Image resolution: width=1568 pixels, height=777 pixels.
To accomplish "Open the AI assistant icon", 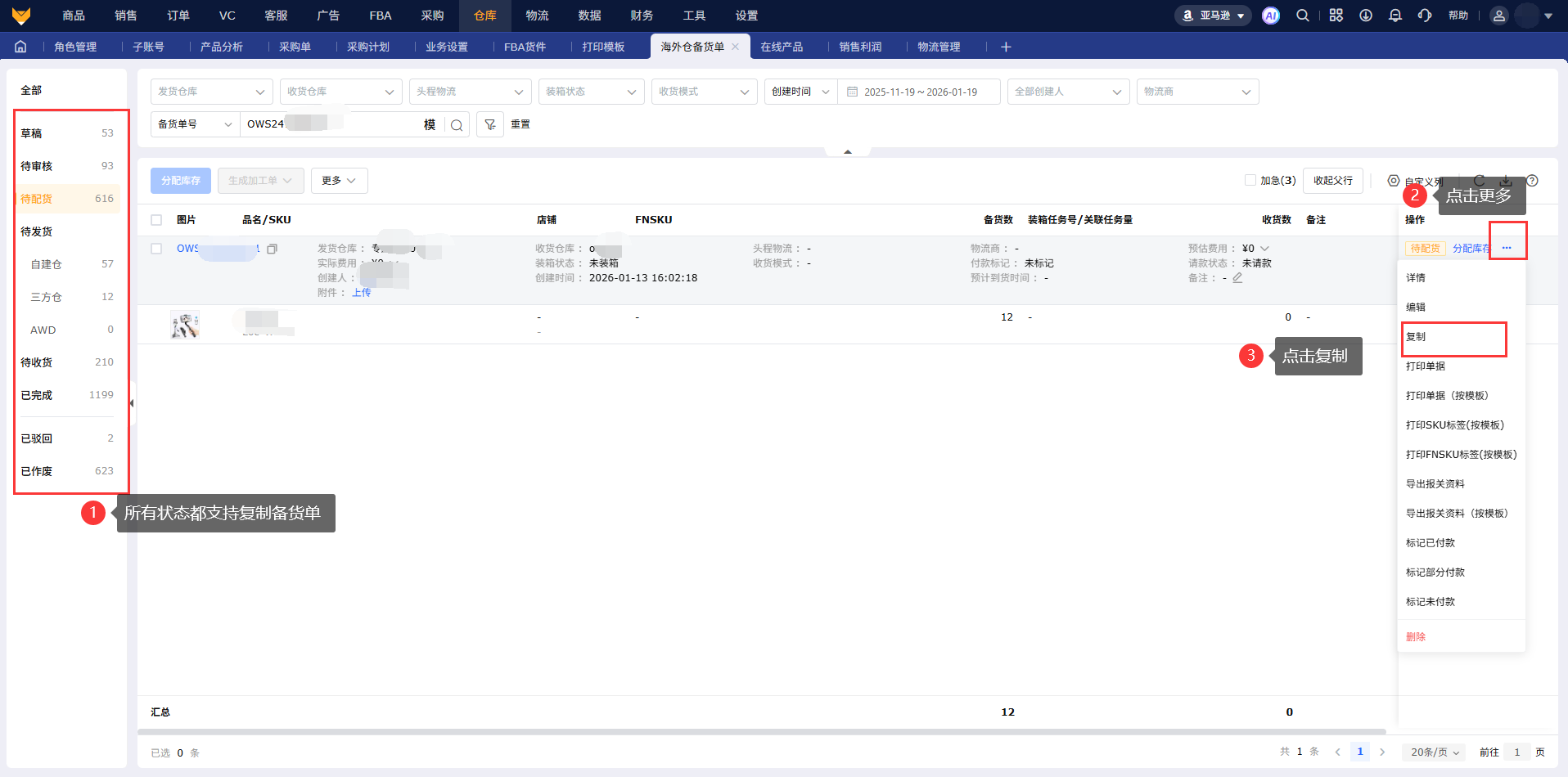I will pos(1270,16).
